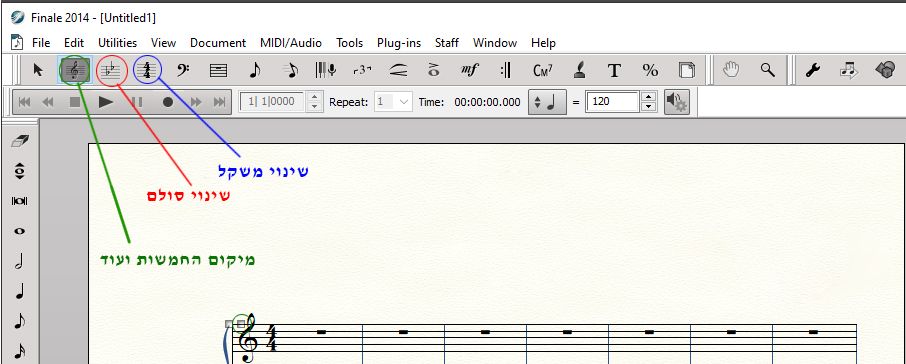This screenshot has width=906, height=364.
Task: Select the Special Tools wrench
Action: (x=812, y=70)
